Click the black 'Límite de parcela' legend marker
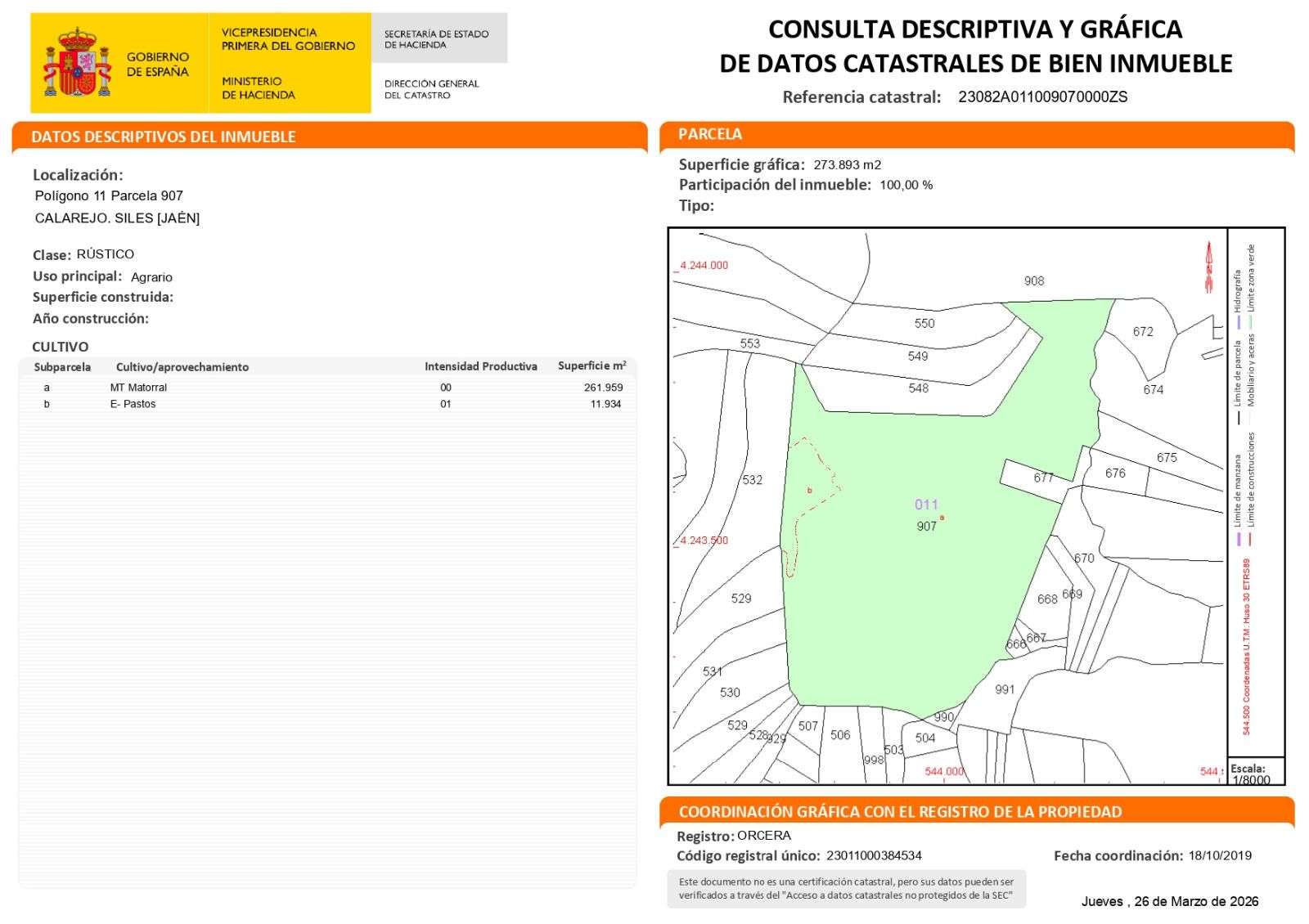The width and height of the screenshot is (1309, 924). tap(1239, 418)
